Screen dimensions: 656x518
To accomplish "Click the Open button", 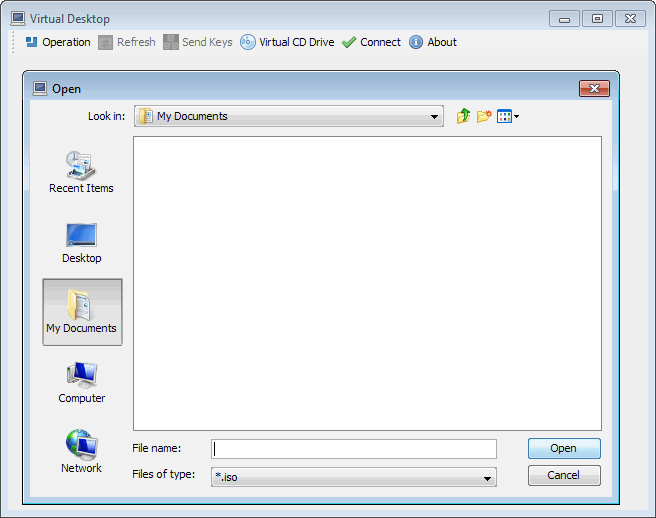I will 564,449.
